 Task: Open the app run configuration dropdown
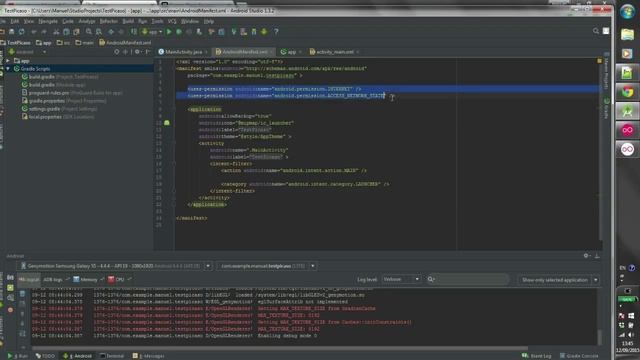pos(152,31)
